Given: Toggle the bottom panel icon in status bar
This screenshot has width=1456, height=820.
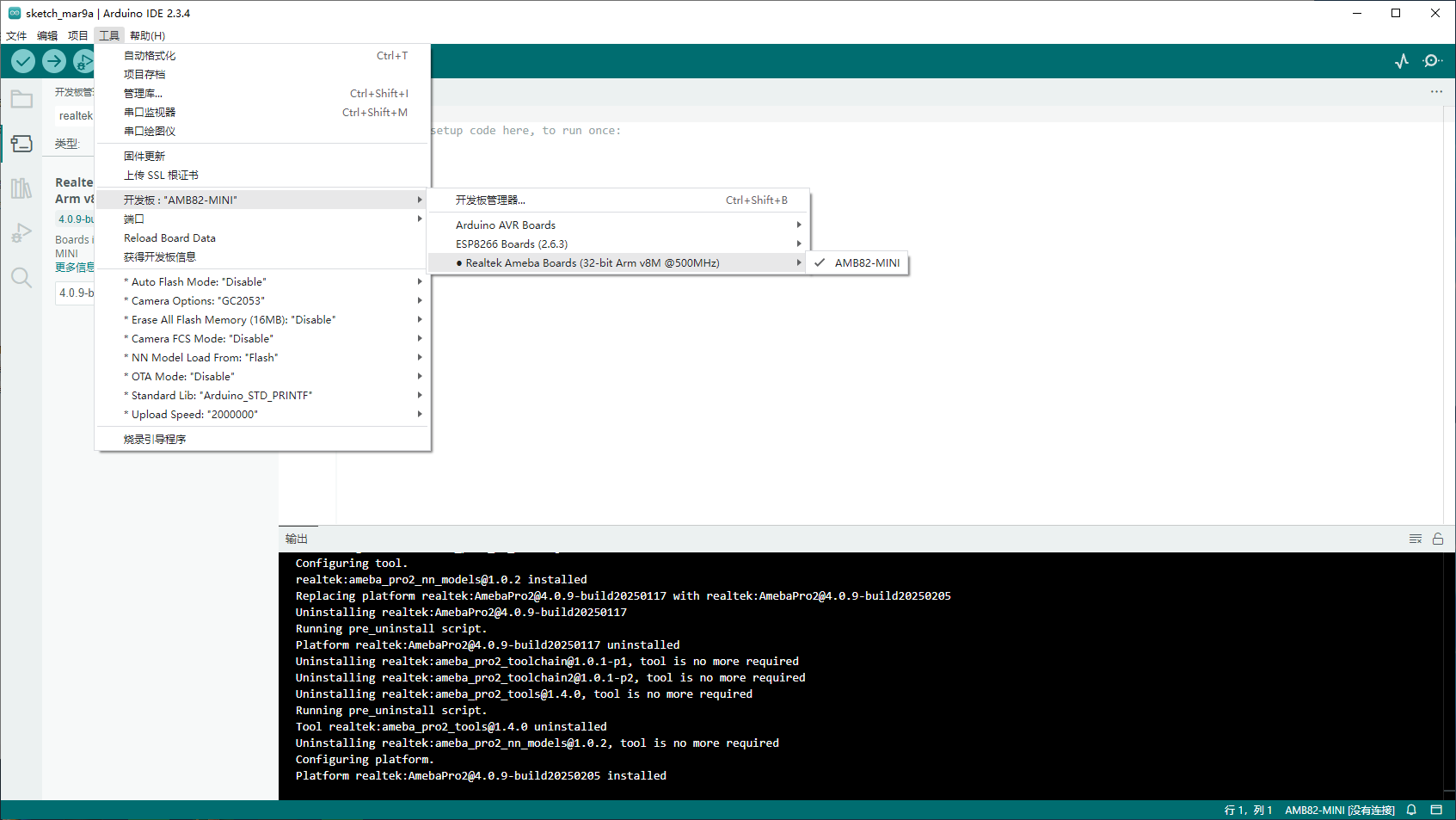Looking at the screenshot, I should point(1436,810).
